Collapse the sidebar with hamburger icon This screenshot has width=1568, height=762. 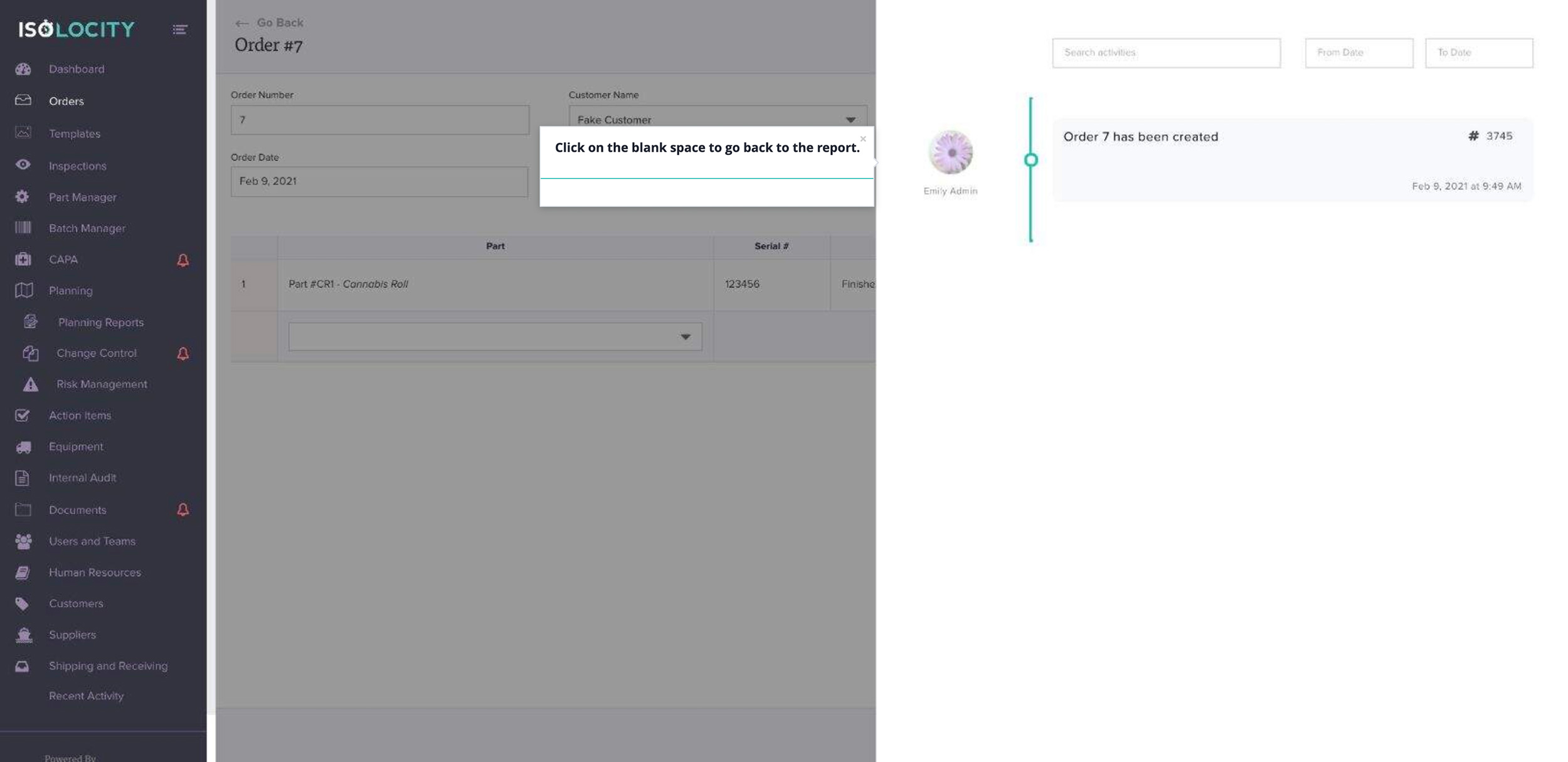(180, 29)
